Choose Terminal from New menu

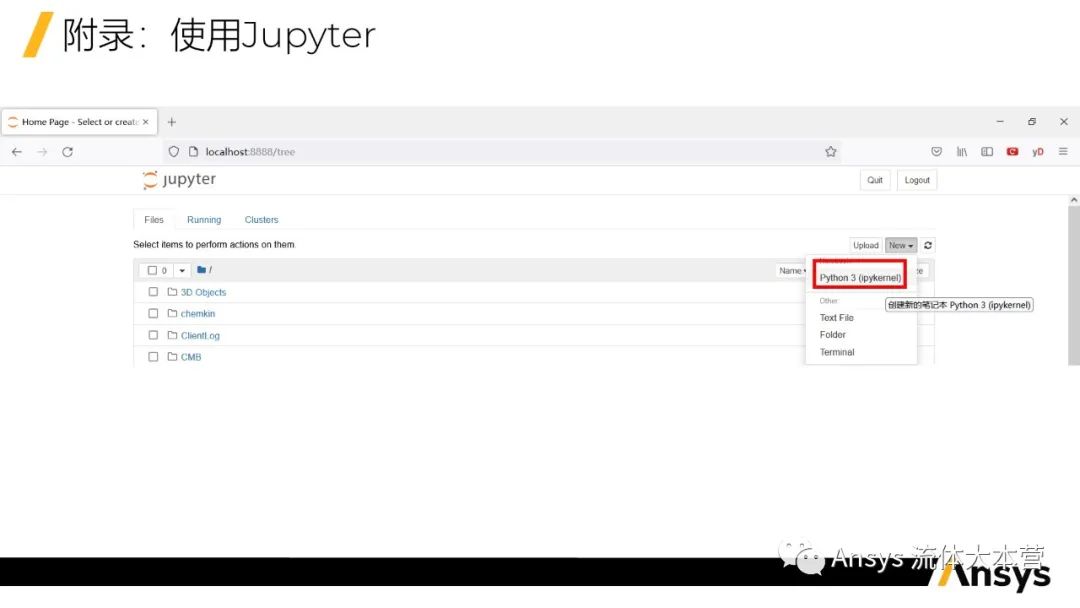[x=837, y=352]
